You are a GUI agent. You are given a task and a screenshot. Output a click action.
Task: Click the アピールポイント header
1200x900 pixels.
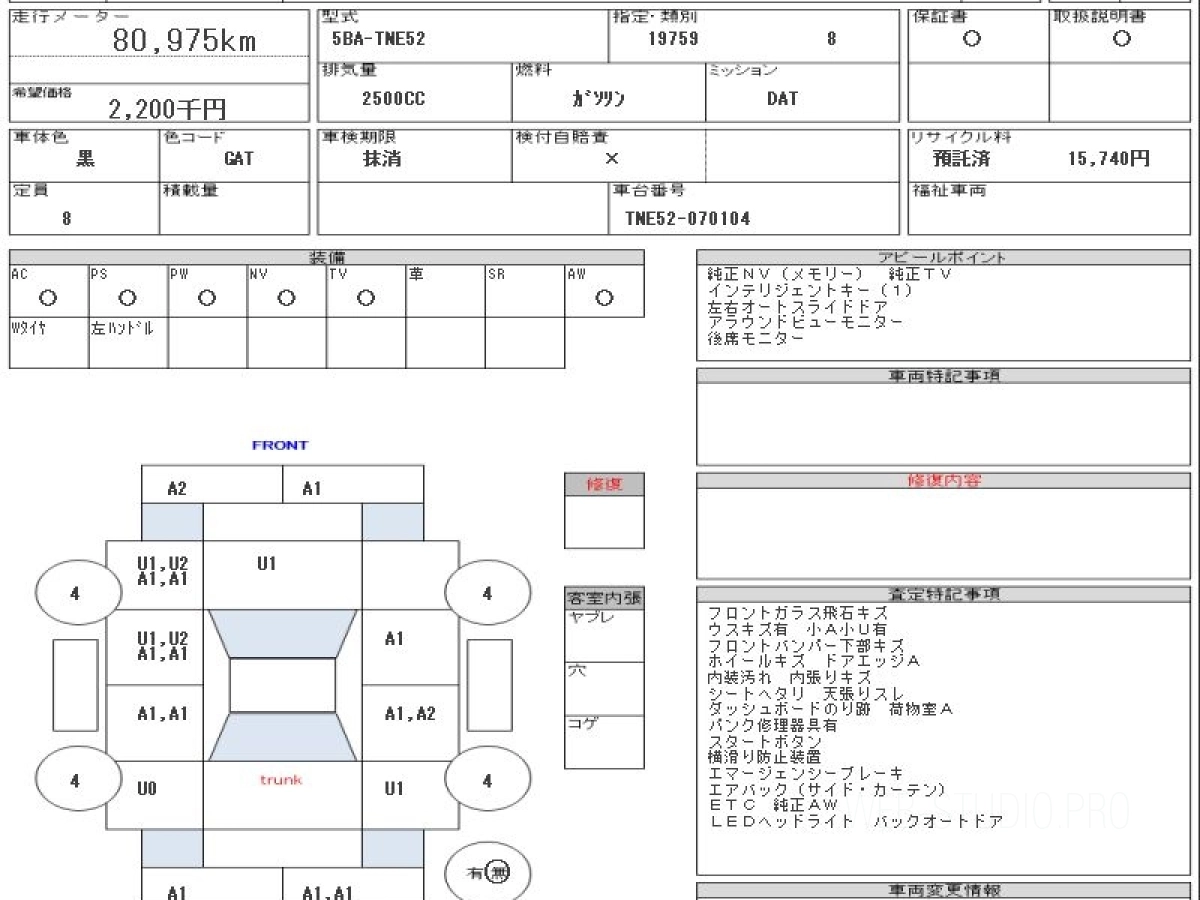[943, 257]
